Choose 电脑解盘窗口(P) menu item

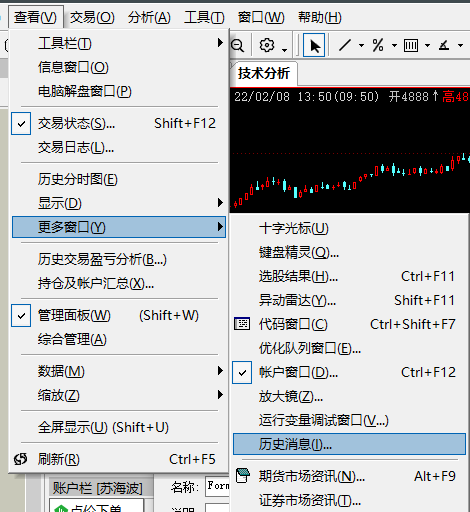coord(119,91)
